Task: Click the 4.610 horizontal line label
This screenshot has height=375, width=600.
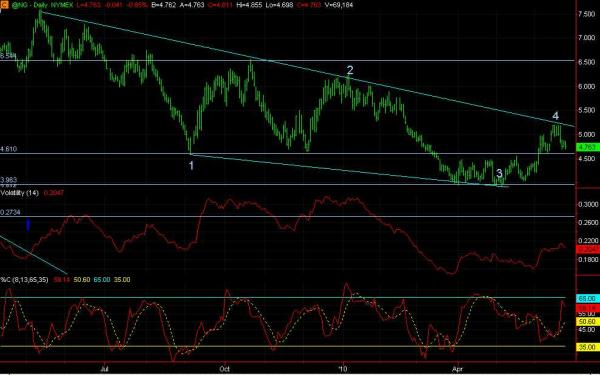Action: (9, 149)
